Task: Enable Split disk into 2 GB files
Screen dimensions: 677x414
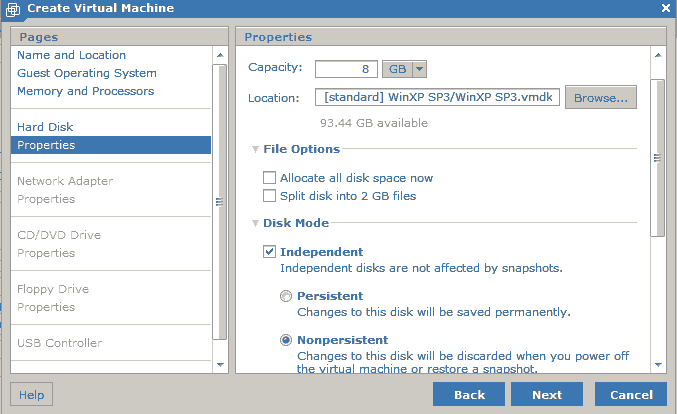Action: tap(269, 196)
